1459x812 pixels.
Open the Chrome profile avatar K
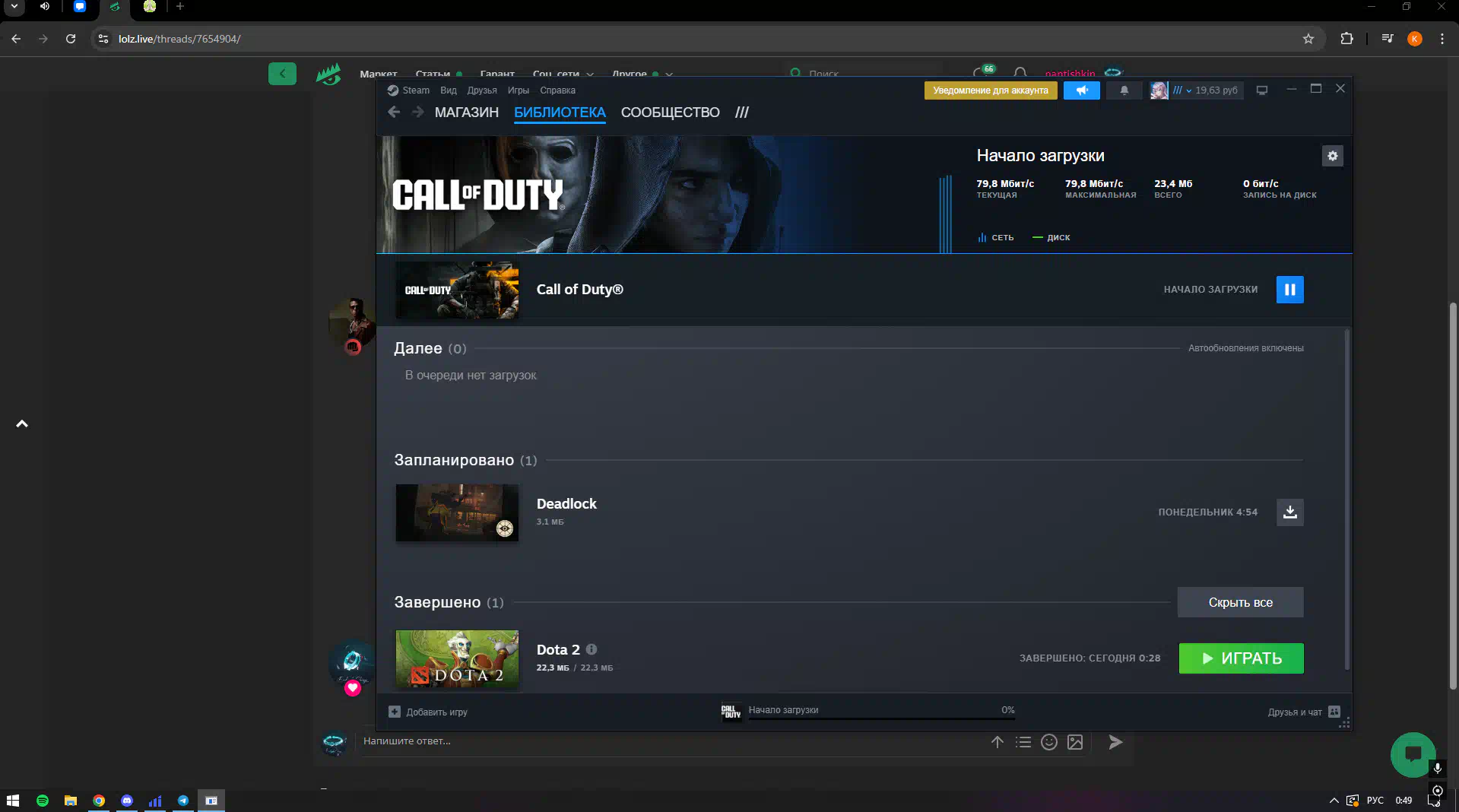click(1414, 39)
